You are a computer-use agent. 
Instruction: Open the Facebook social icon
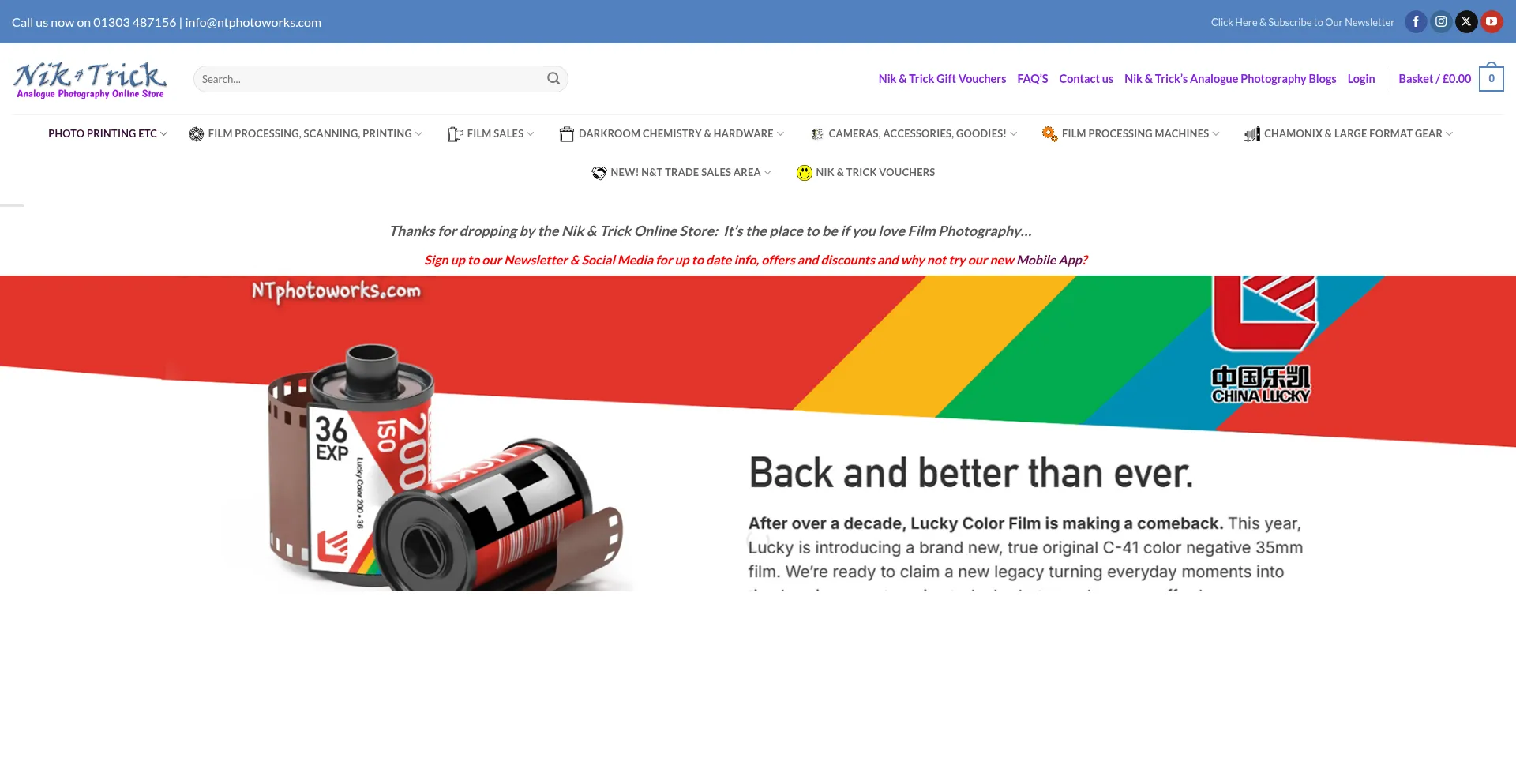[x=1415, y=22]
